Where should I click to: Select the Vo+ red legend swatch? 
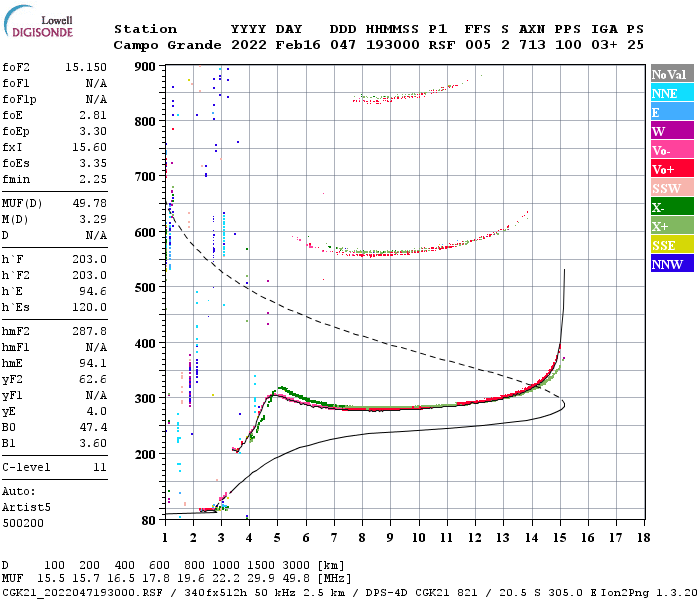672,169
